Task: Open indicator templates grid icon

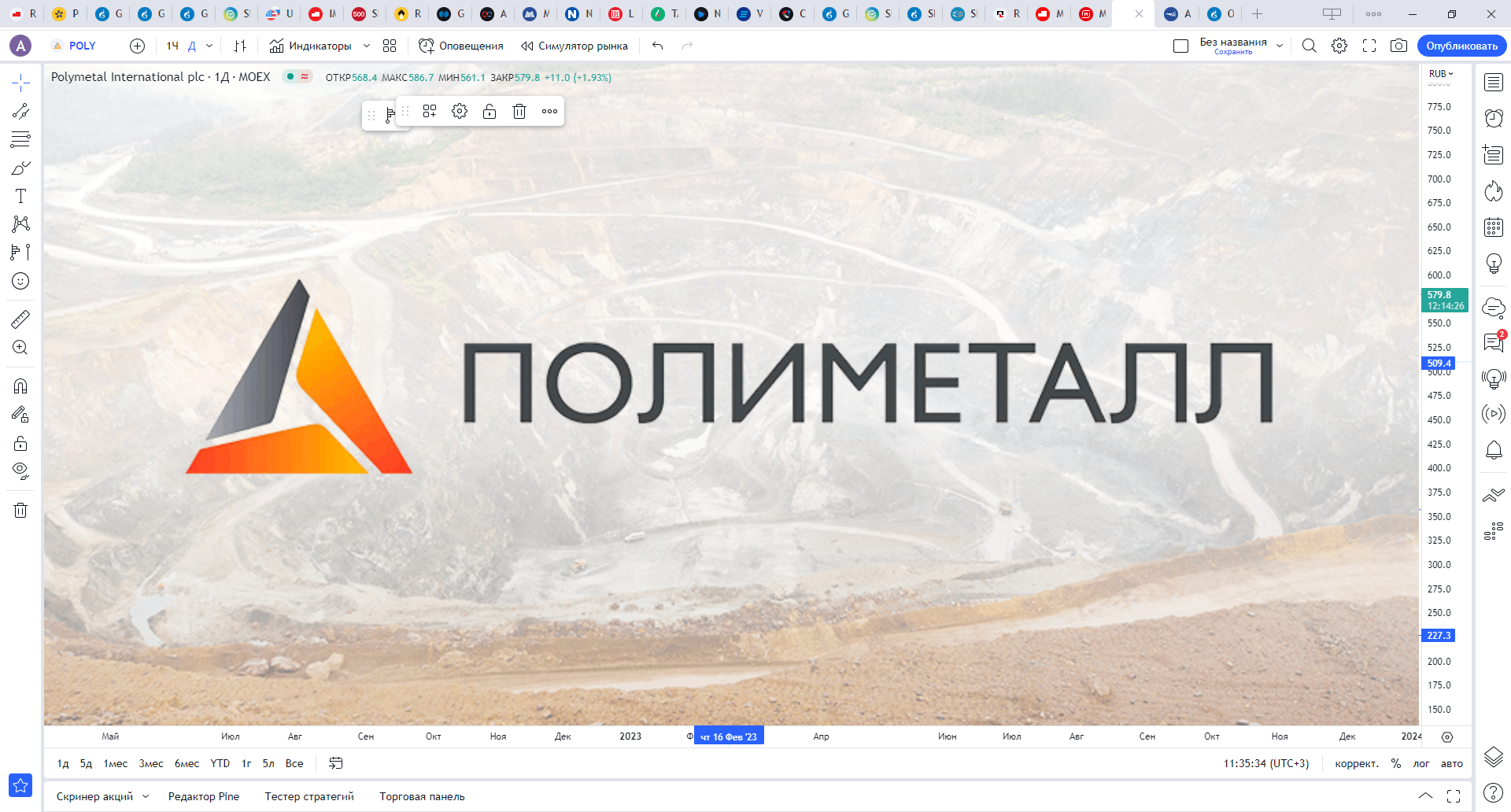Action: point(390,46)
